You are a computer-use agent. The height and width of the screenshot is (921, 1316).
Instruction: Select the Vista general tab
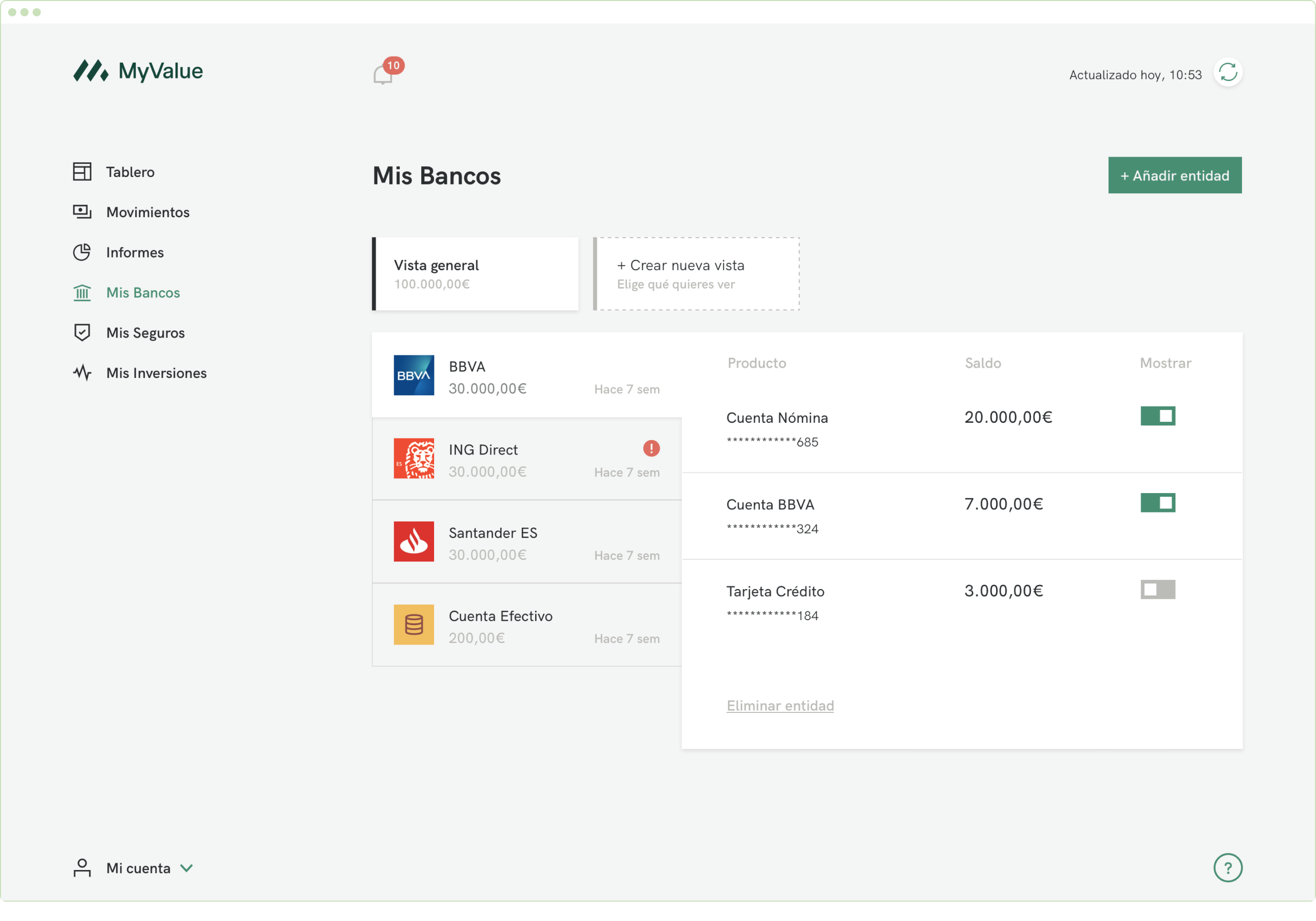click(475, 274)
